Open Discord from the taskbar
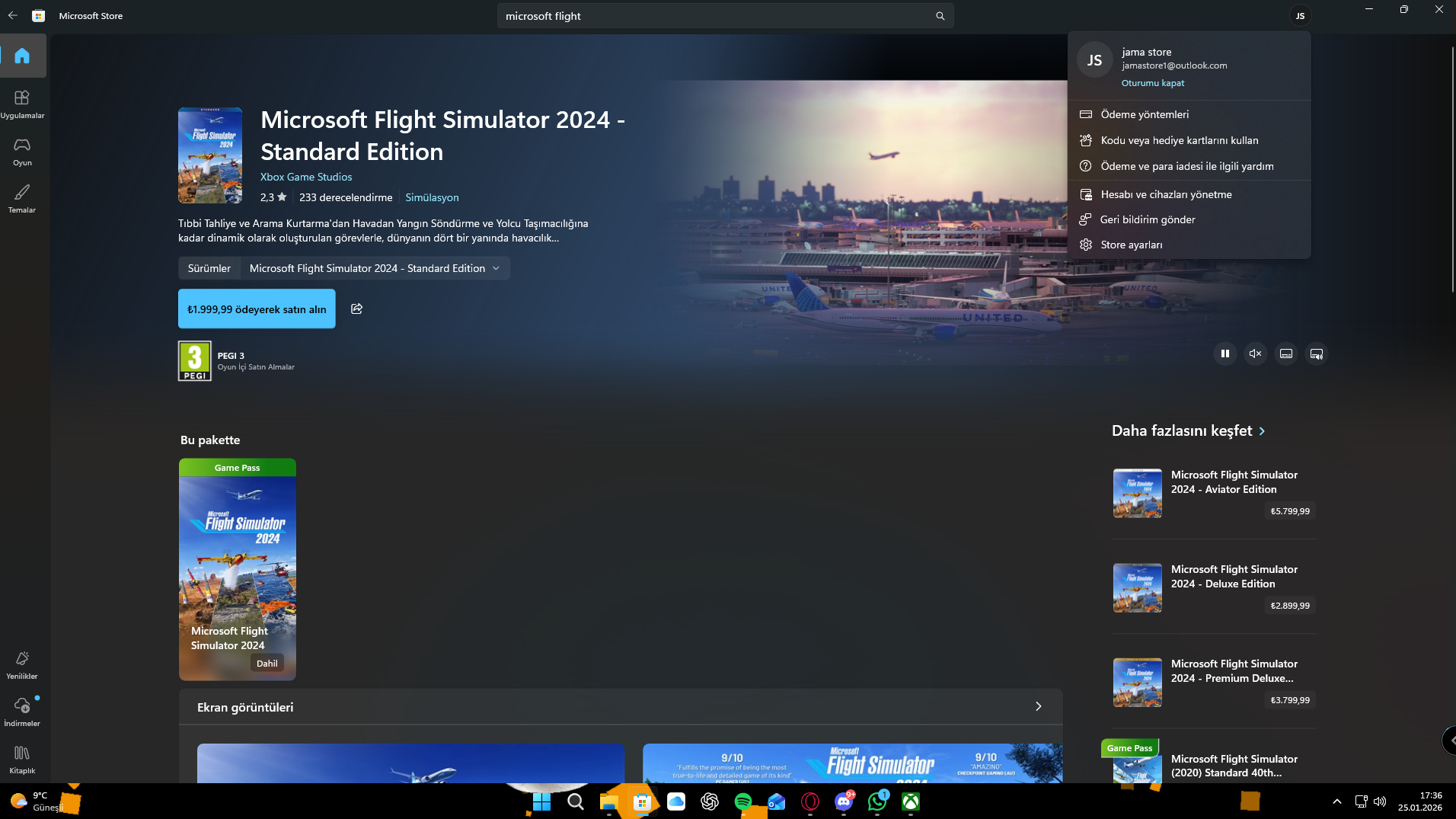Image resolution: width=1456 pixels, height=819 pixels. [x=844, y=801]
